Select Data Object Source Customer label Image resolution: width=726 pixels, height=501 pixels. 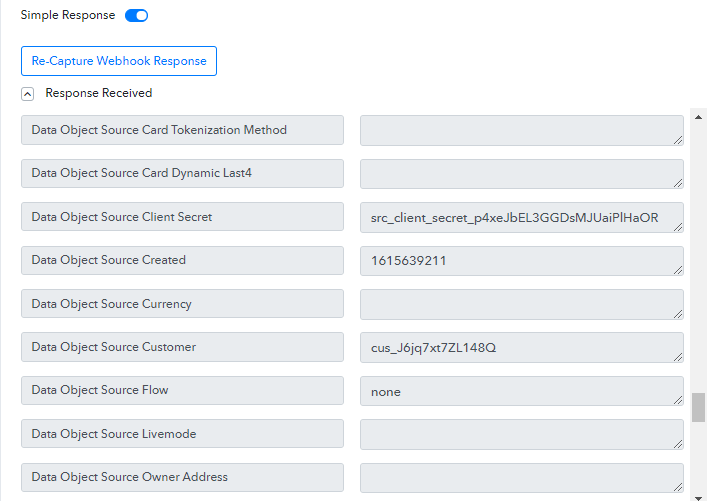click(x=182, y=347)
